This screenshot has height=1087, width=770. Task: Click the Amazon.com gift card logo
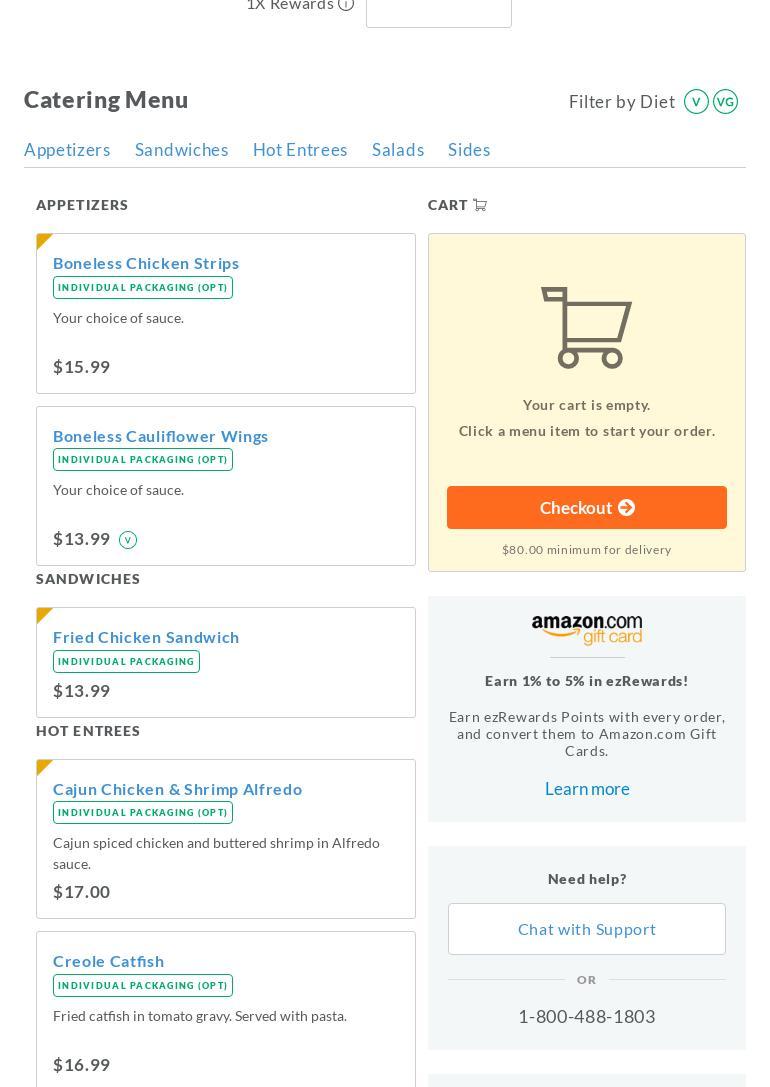point(587,630)
